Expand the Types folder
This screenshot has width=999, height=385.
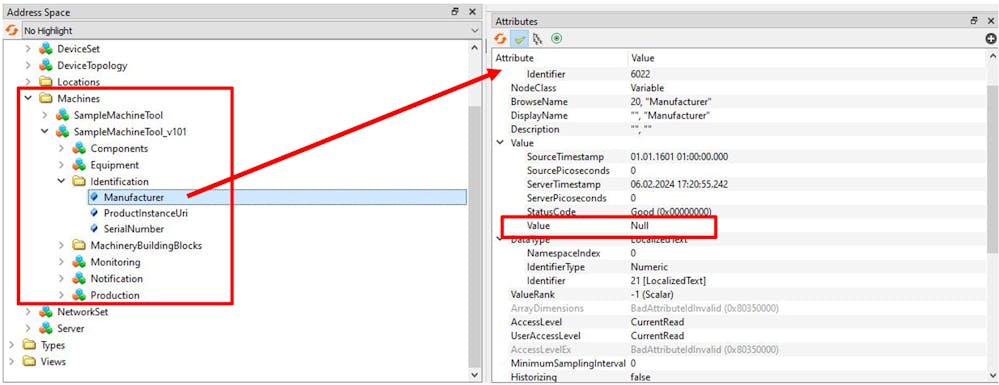click(11, 345)
